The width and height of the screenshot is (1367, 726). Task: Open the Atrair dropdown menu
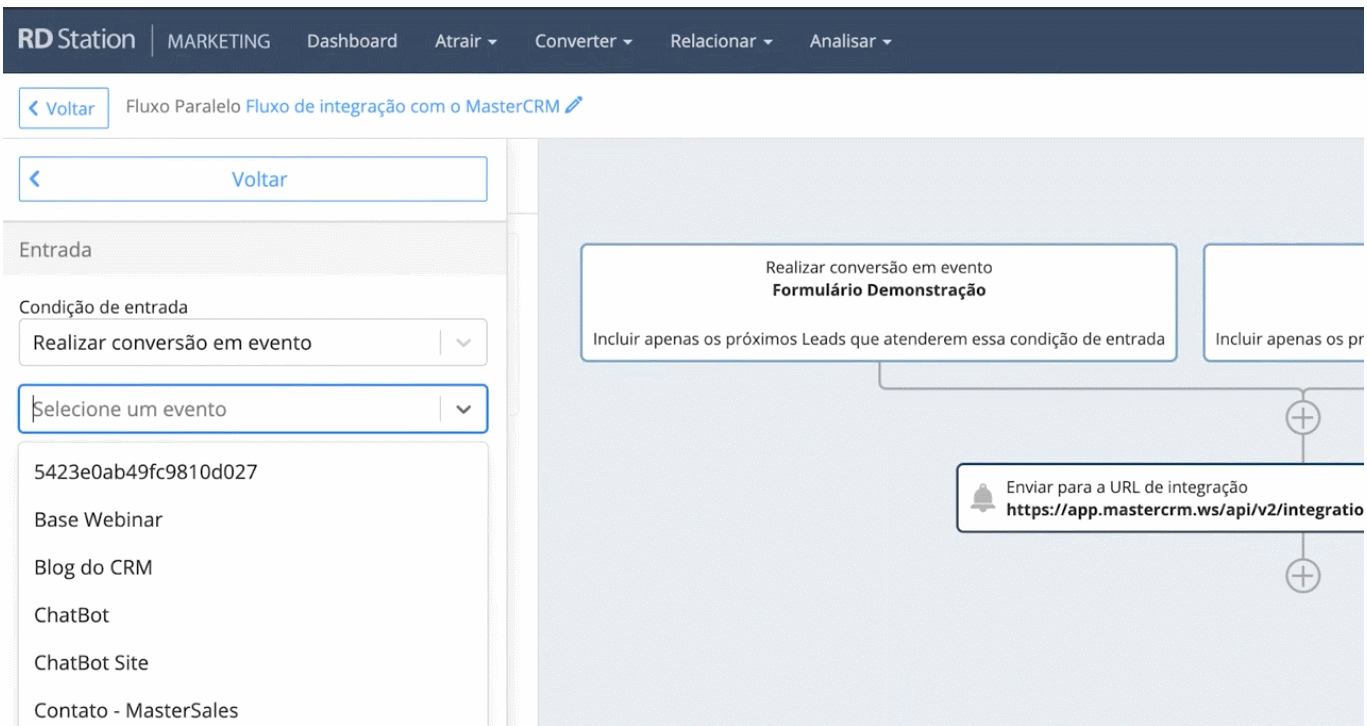pyautogui.click(x=467, y=42)
